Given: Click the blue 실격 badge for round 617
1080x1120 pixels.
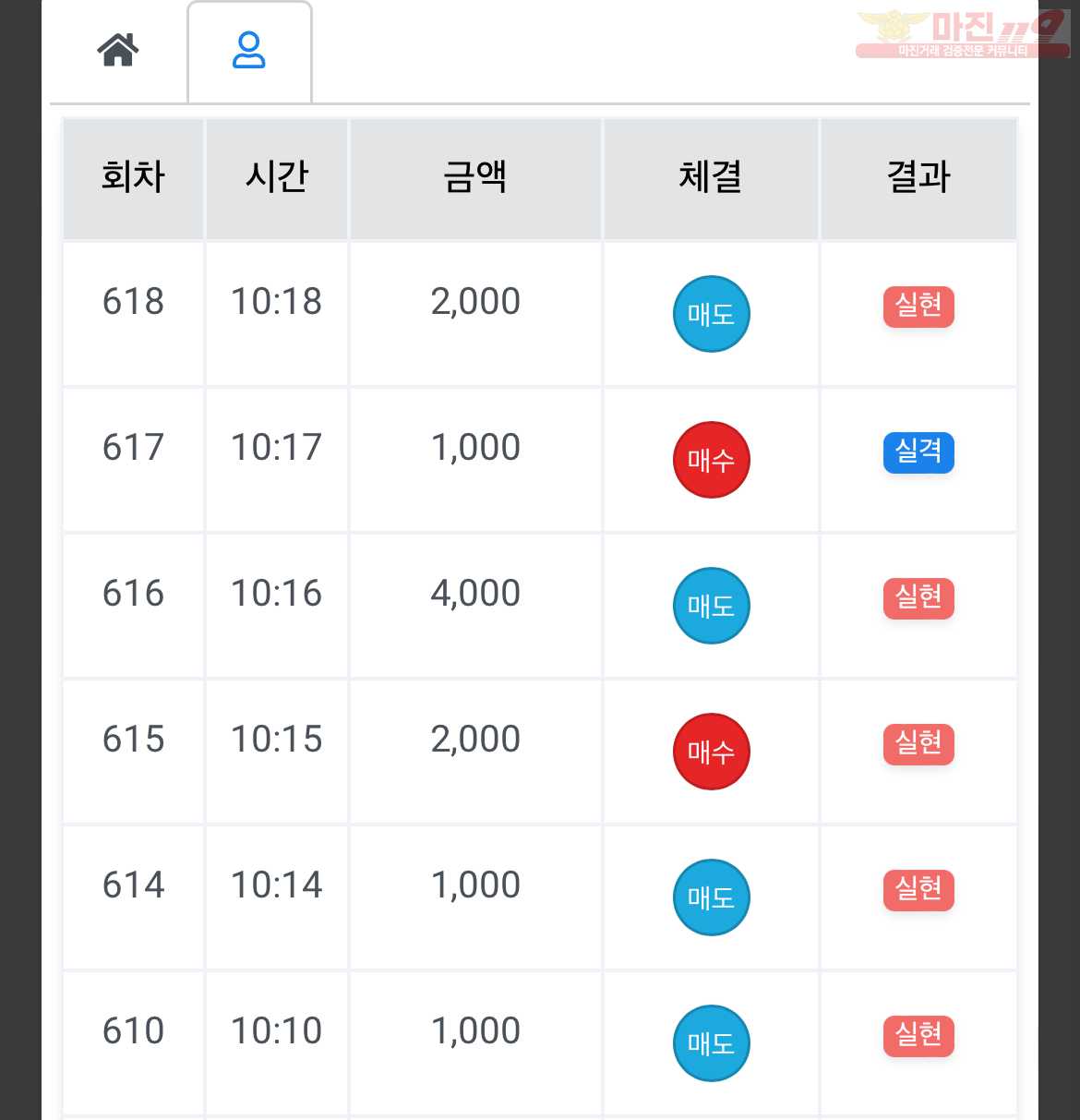Looking at the screenshot, I should tap(918, 452).
